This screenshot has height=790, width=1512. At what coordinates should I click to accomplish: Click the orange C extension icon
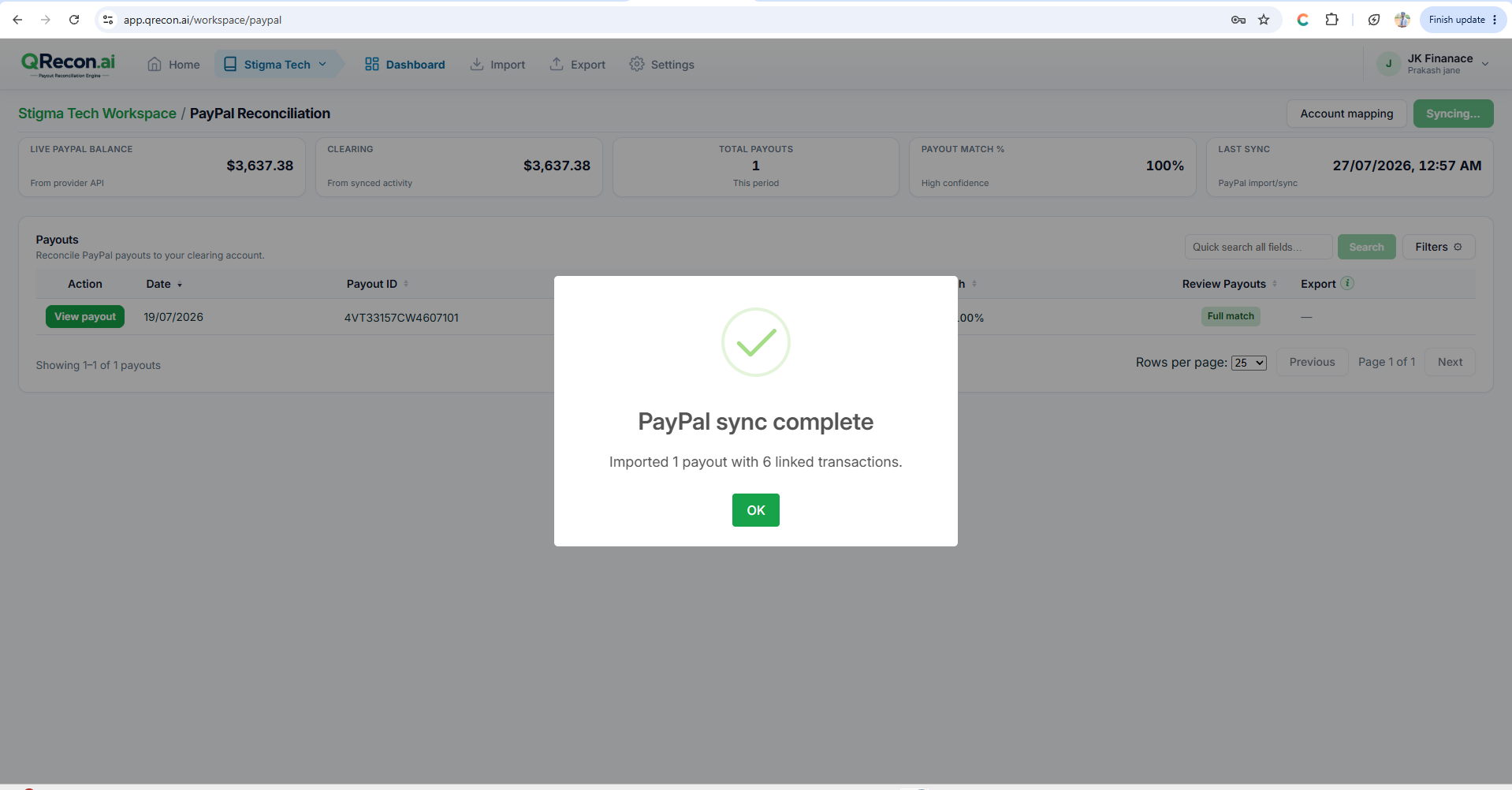[x=1302, y=20]
